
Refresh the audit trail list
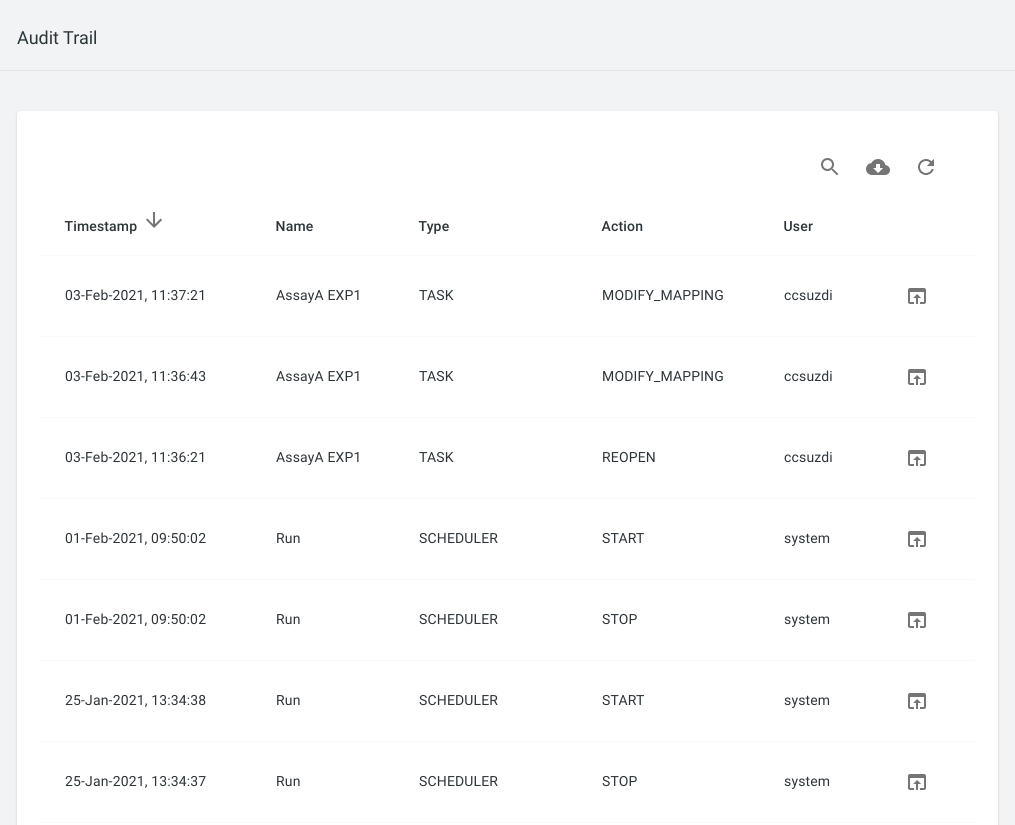925,167
